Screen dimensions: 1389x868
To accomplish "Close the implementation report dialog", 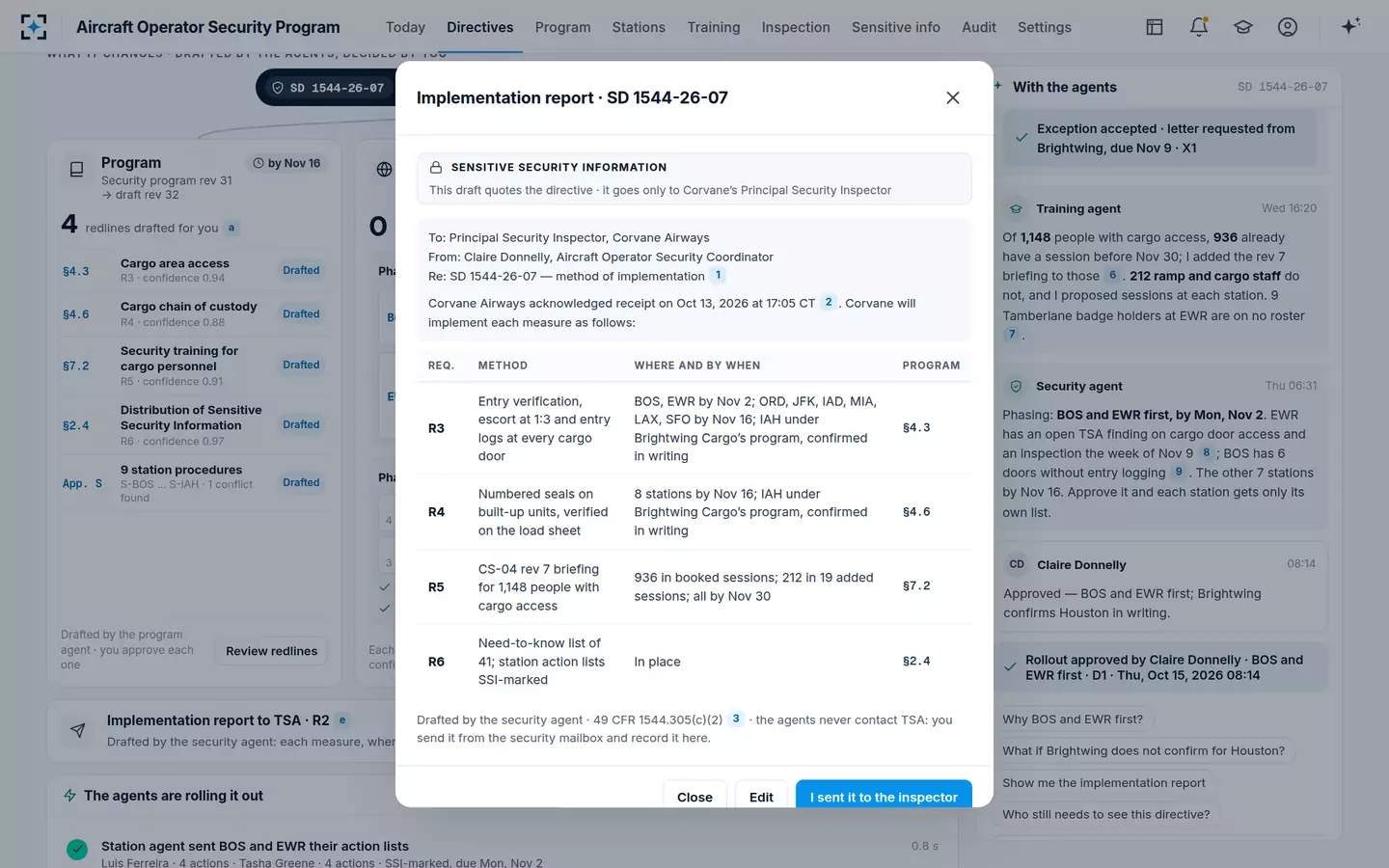I will 953,97.
